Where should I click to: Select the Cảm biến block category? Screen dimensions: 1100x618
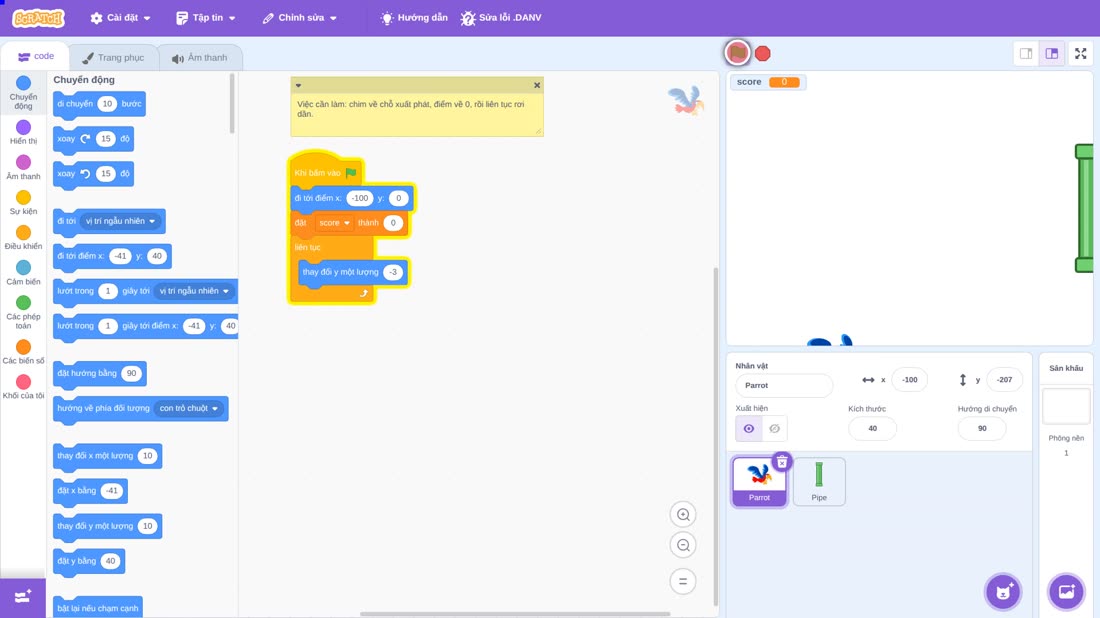tap(23, 273)
